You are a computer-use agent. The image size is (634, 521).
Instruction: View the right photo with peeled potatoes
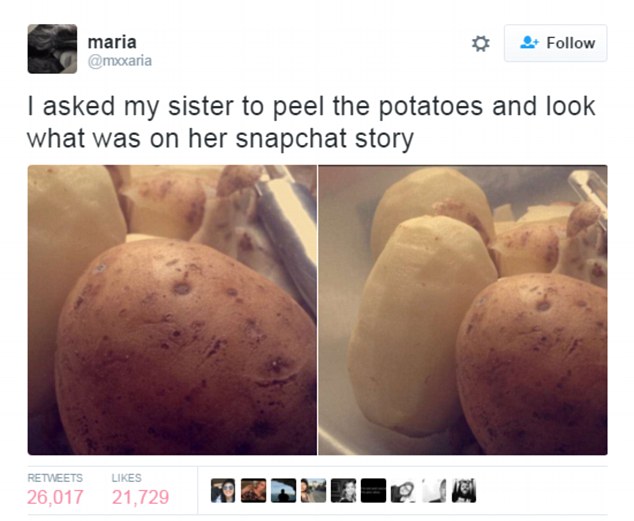click(x=463, y=310)
